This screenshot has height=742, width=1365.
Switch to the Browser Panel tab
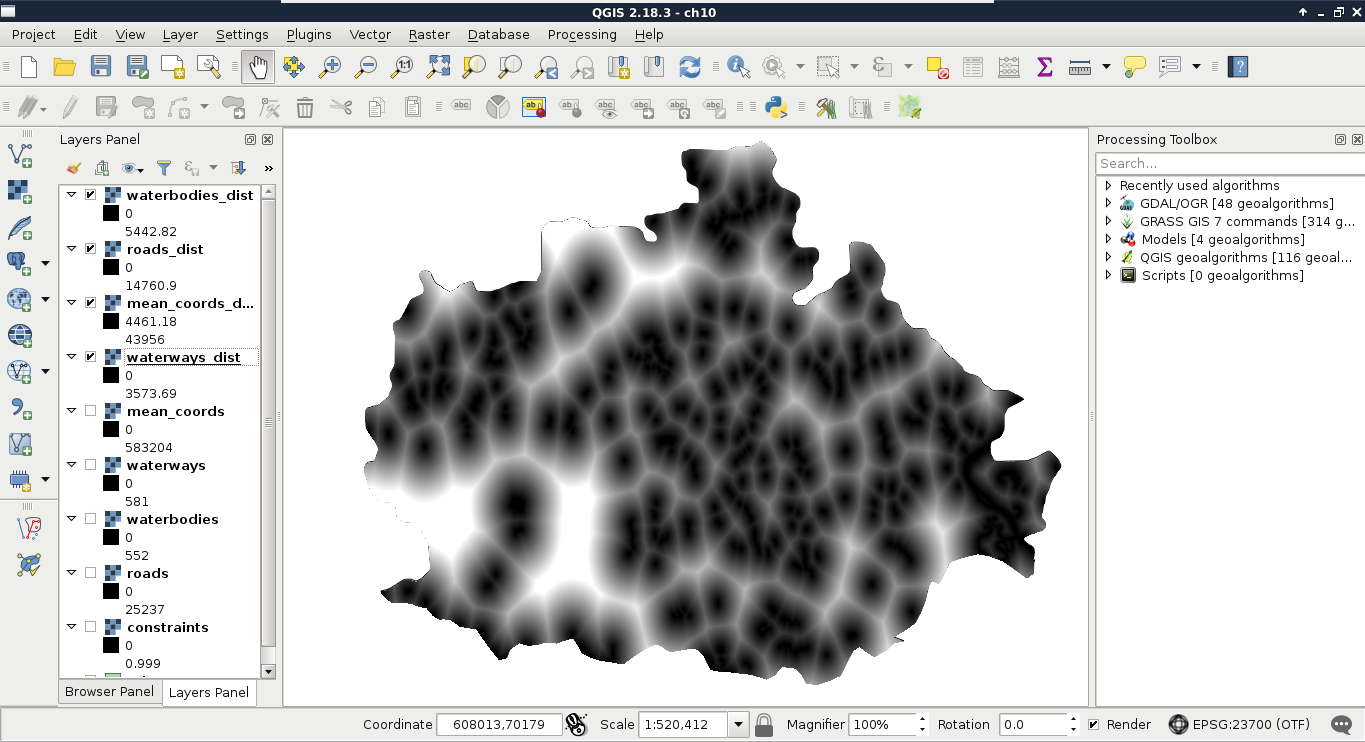(109, 691)
